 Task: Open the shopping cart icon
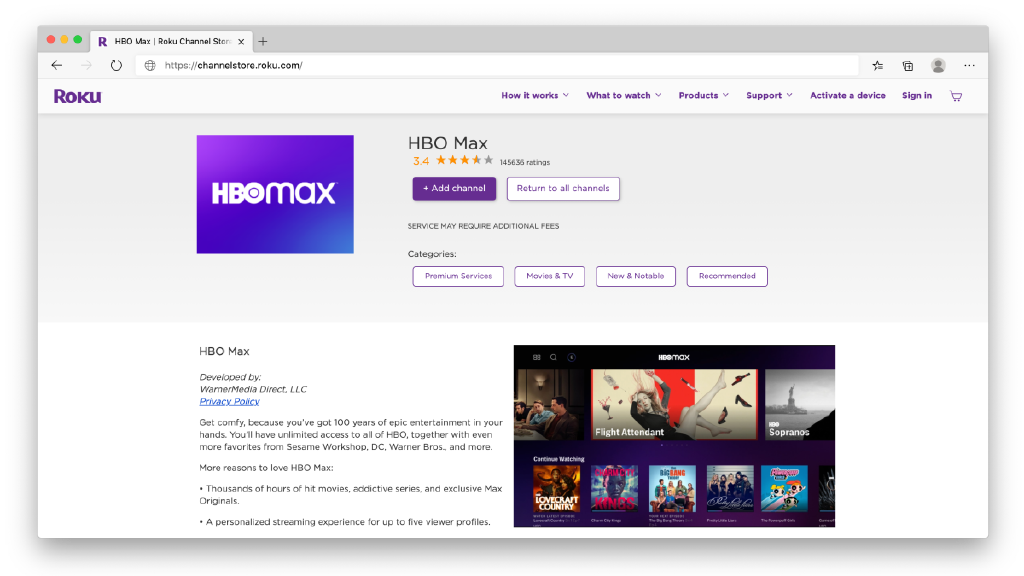coord(956,96)
